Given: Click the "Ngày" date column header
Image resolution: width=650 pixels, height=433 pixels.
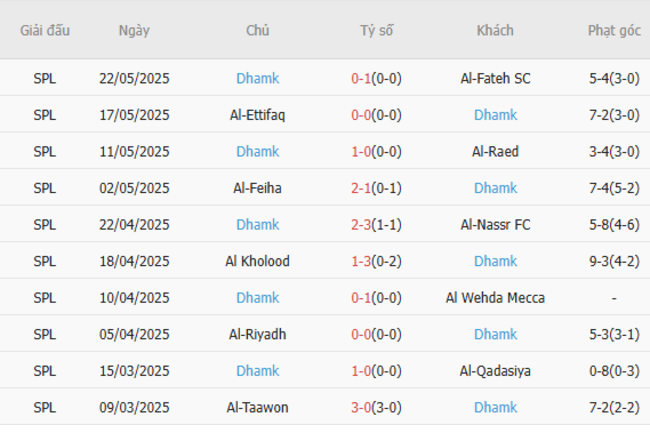Looking at the screenshot, I should click(x=134, y=30).
